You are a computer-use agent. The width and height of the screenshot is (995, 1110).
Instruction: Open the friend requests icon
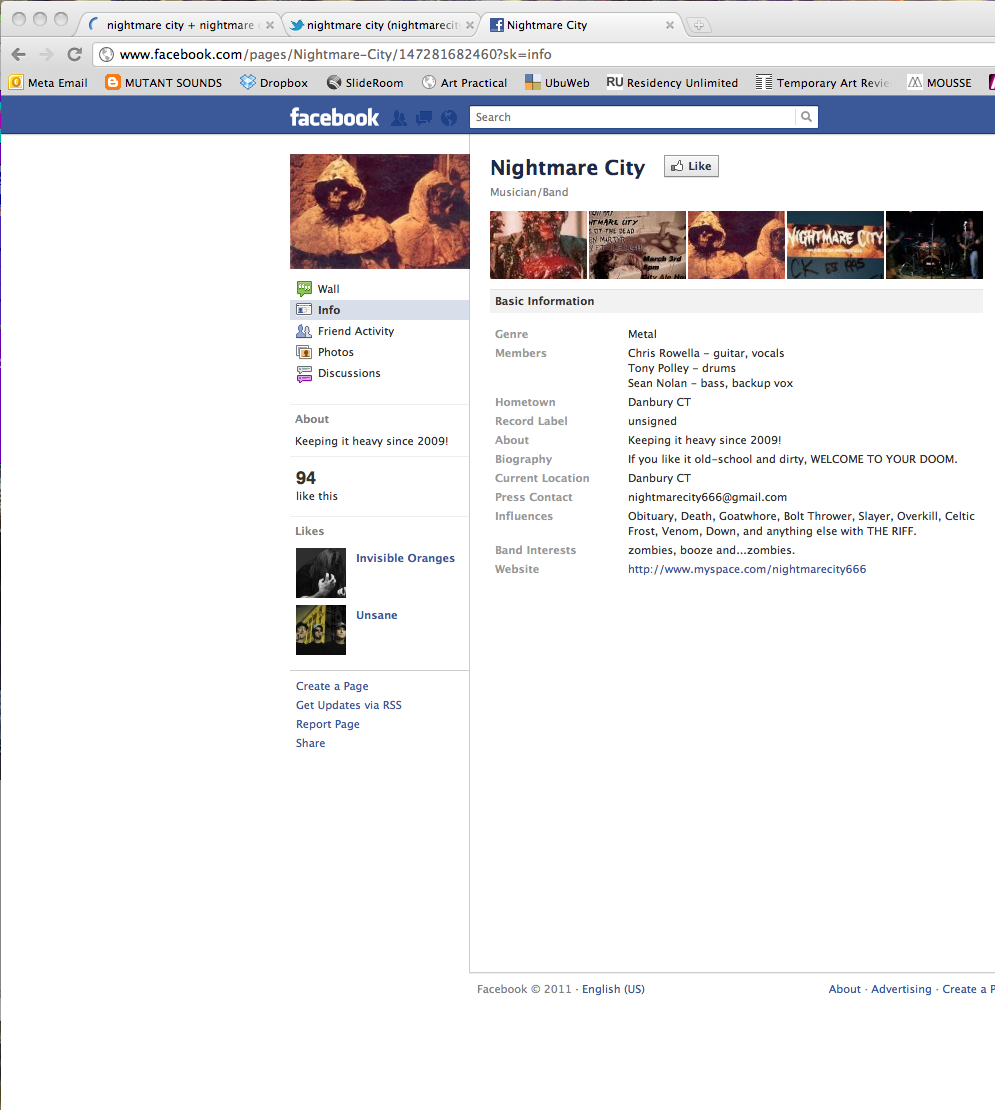[x=399, y=118]
